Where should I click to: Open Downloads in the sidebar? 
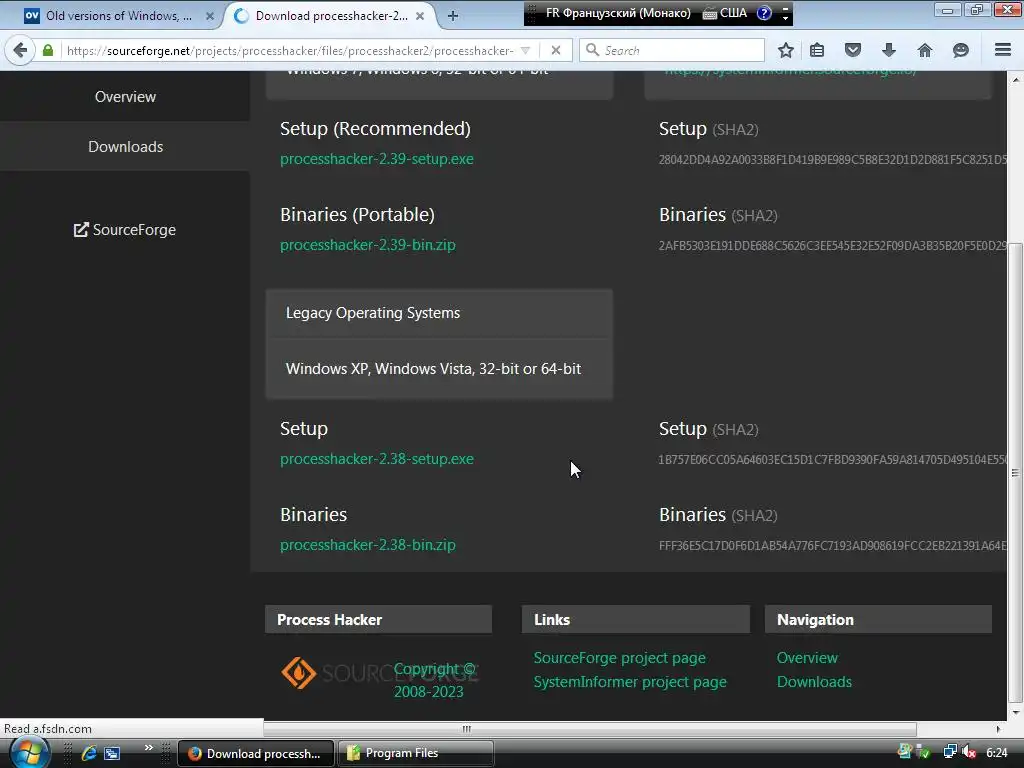[x=125, y=146]
